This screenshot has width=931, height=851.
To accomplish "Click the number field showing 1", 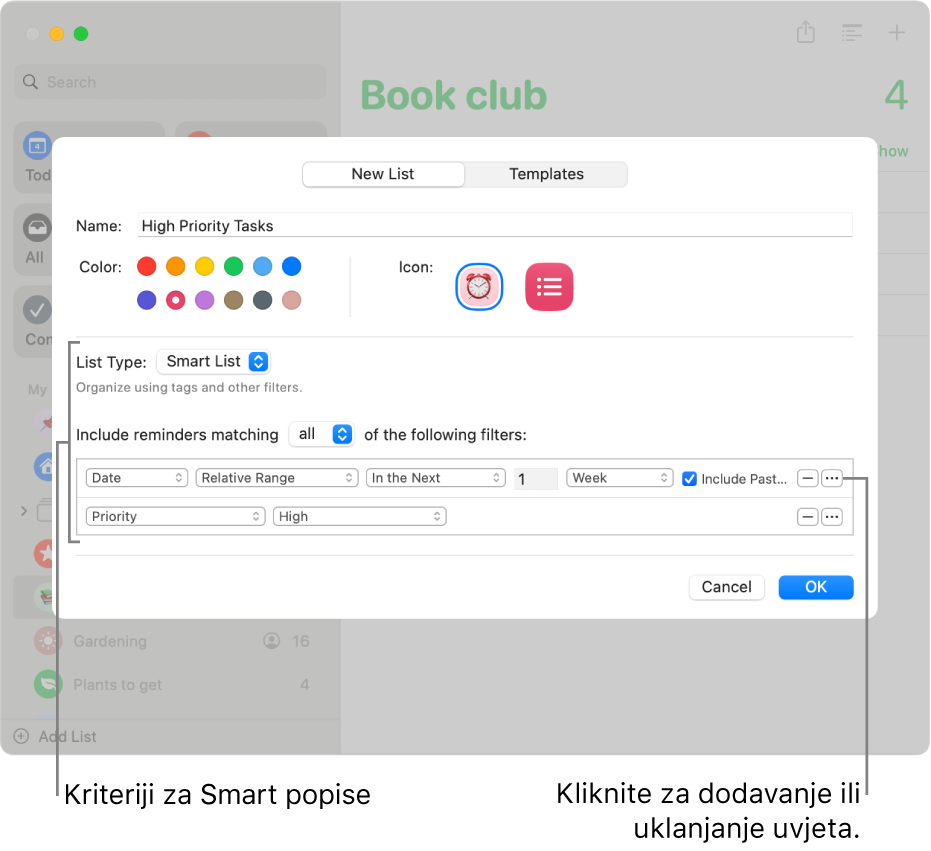I will [x=536, y=478].
